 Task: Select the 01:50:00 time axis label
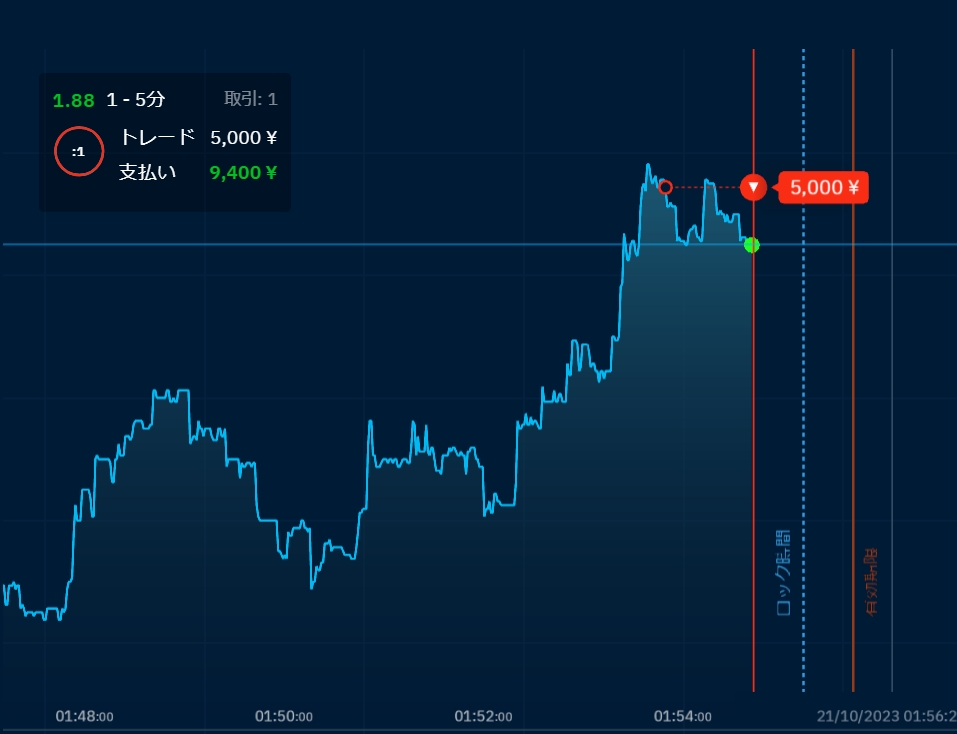(x=284, y=716)
